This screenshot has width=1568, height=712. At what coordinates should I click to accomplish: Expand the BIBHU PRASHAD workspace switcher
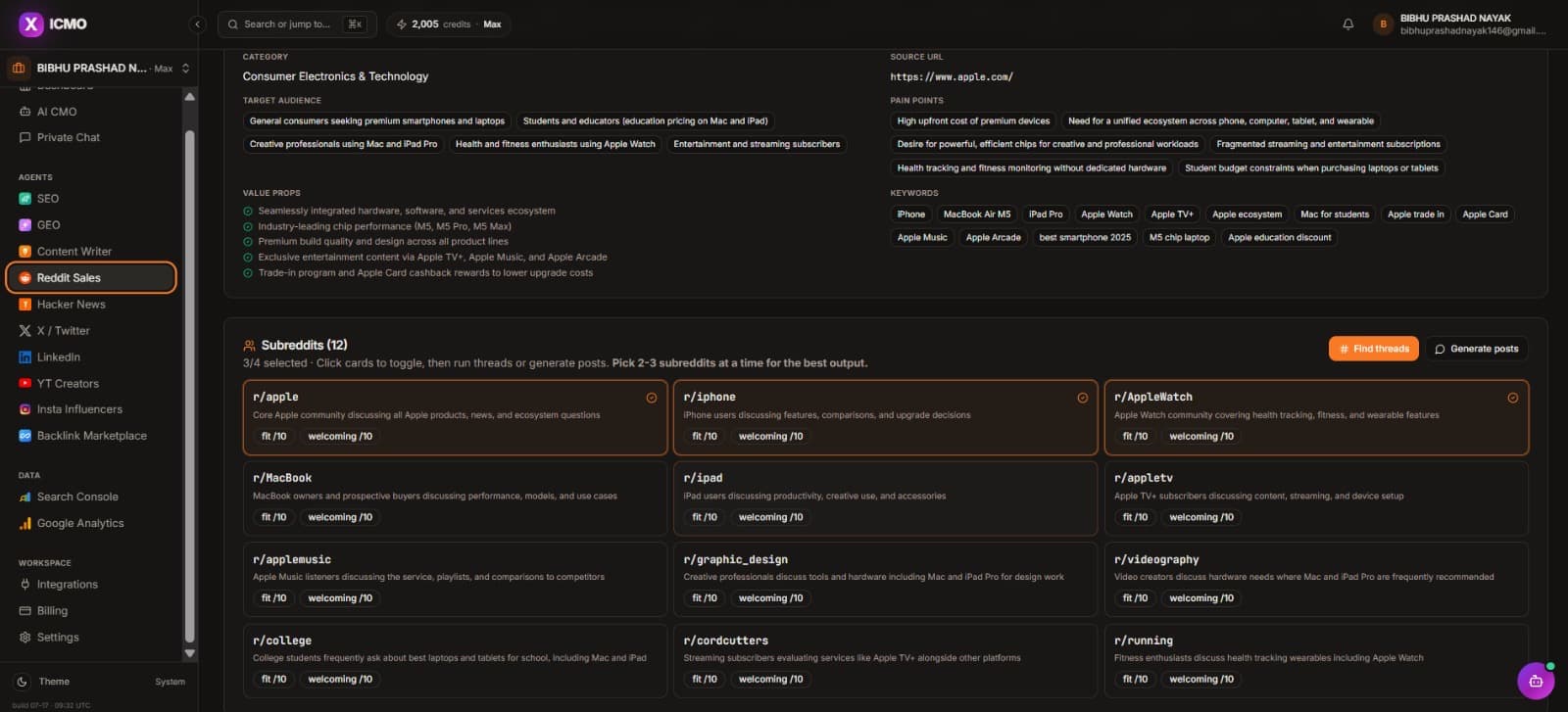(99, 68)
